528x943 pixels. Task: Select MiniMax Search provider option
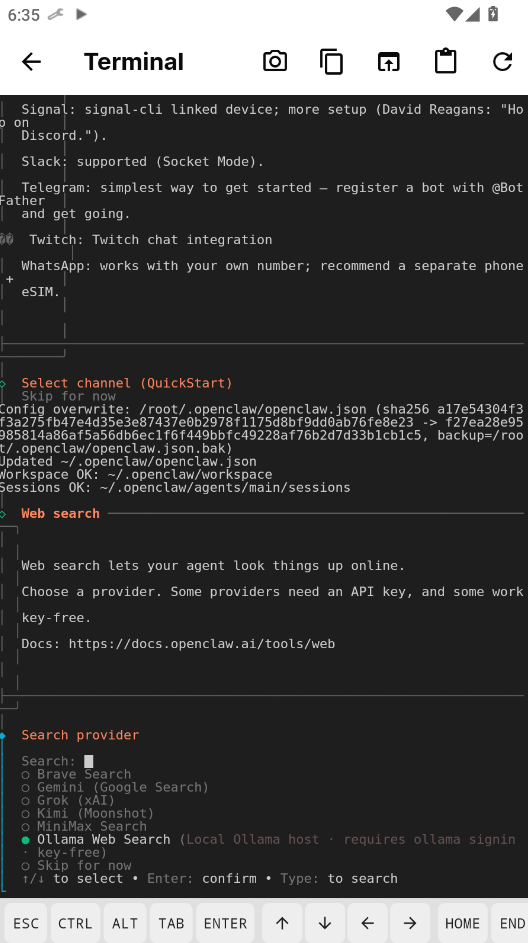coord(84,826)
